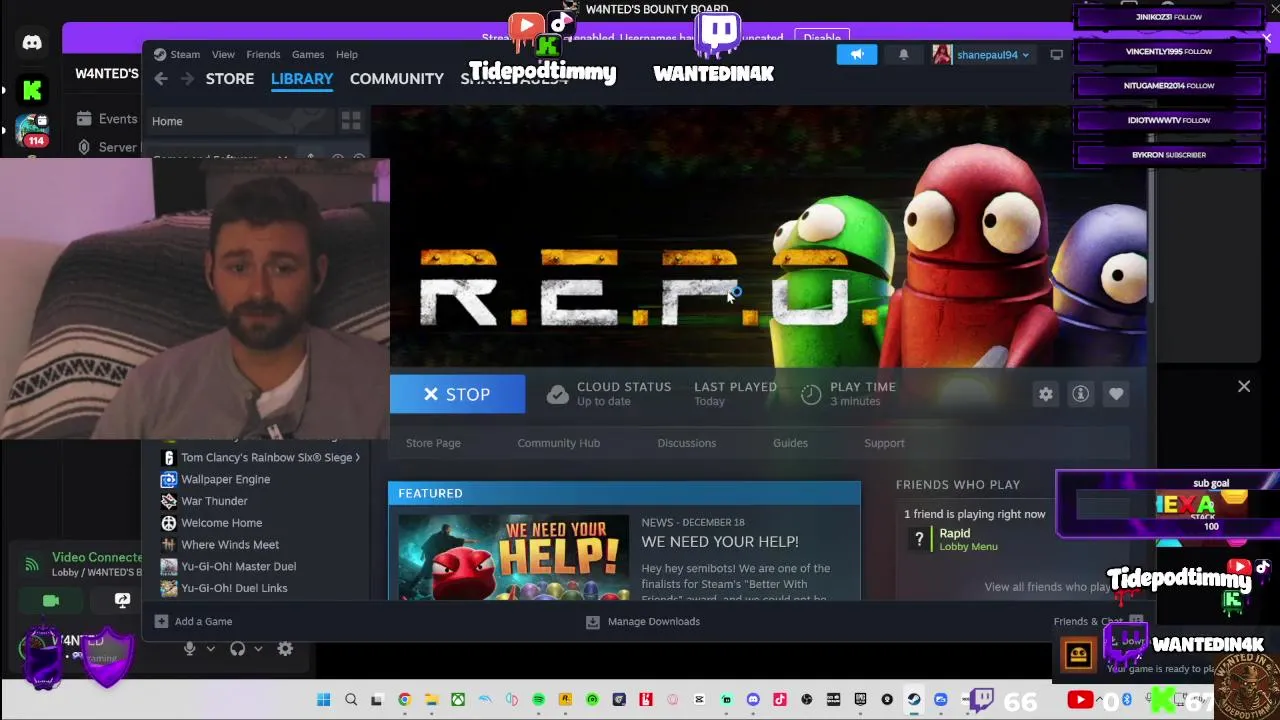Open Discord home direct messages icon
Image resolution: width=1280 pixels, height=720 pixels.
[x=32, y=42]
